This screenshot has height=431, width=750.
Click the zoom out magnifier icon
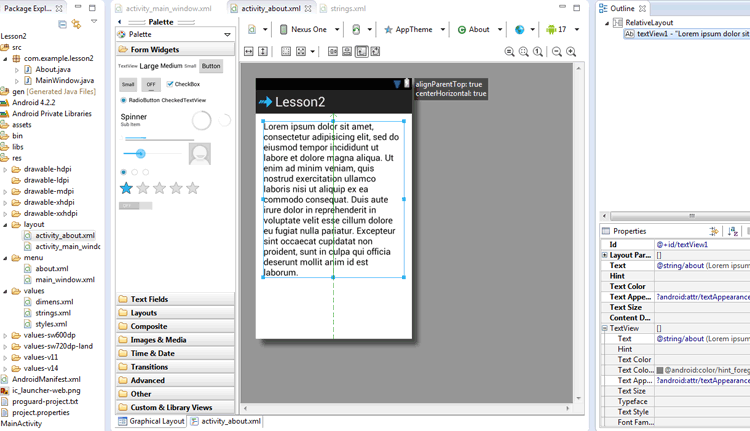557,52
